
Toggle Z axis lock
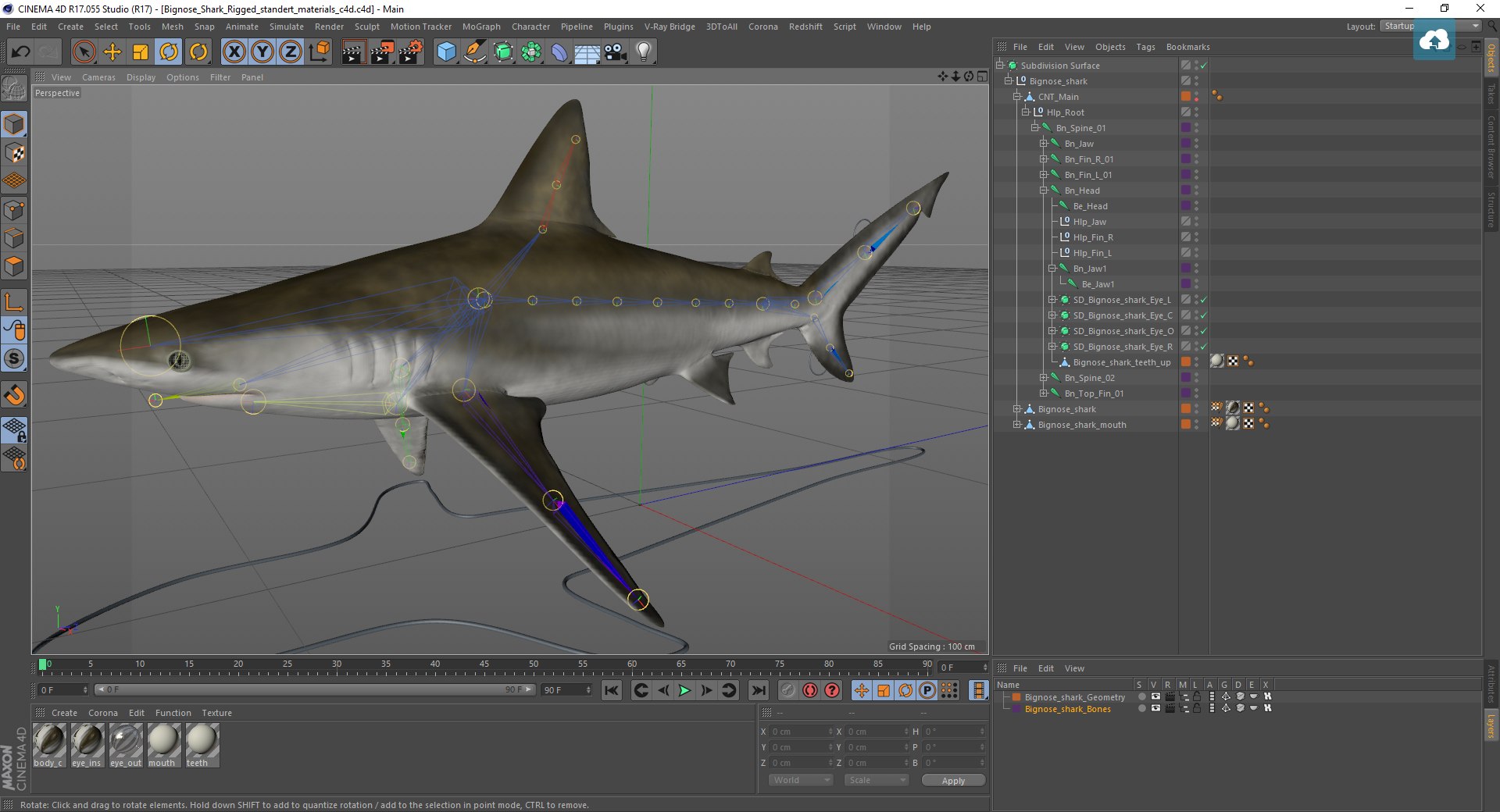(x=290, y=52)
